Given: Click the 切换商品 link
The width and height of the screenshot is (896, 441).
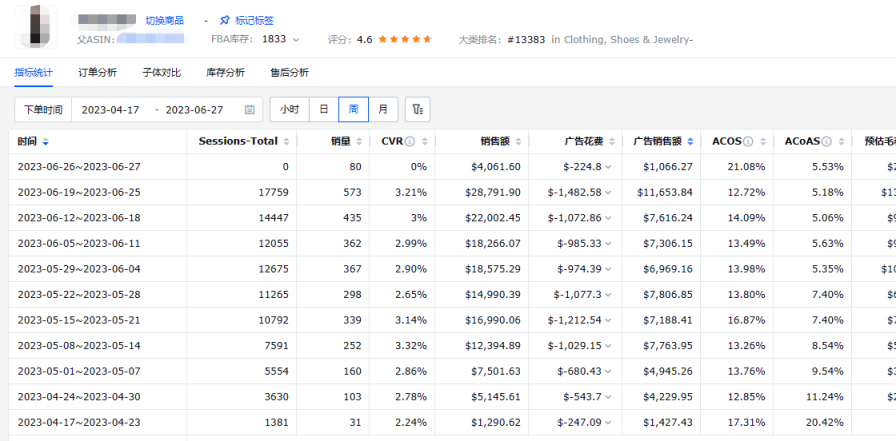Looking at the screenshot, I should 164,20.
